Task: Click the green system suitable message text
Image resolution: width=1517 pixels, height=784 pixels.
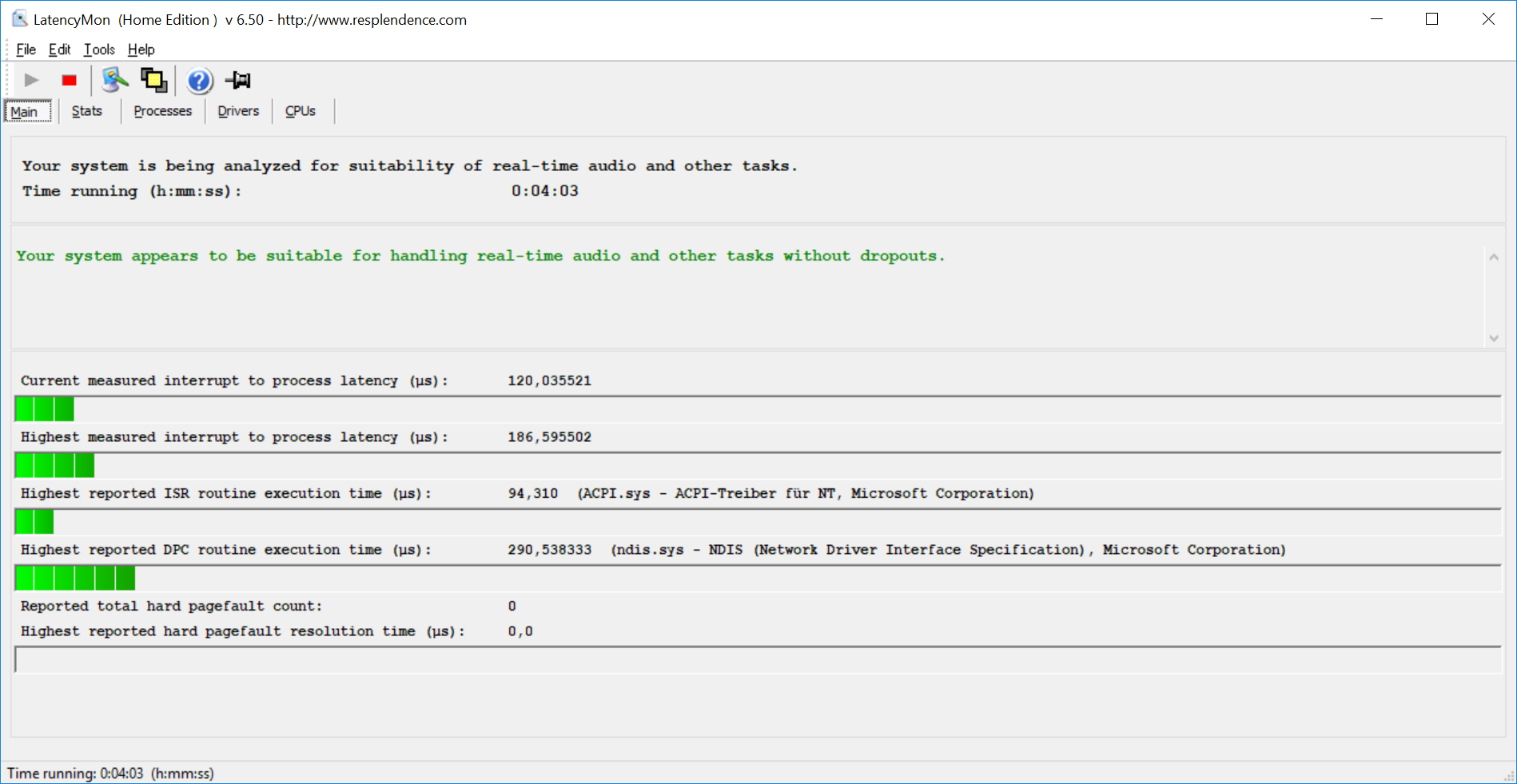Action: (480, 256)
